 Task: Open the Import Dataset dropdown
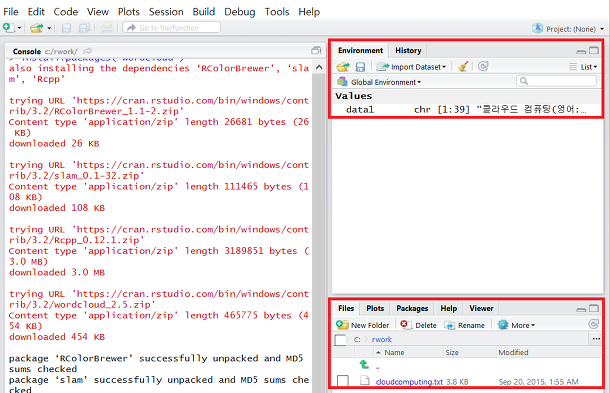(412, 67)
